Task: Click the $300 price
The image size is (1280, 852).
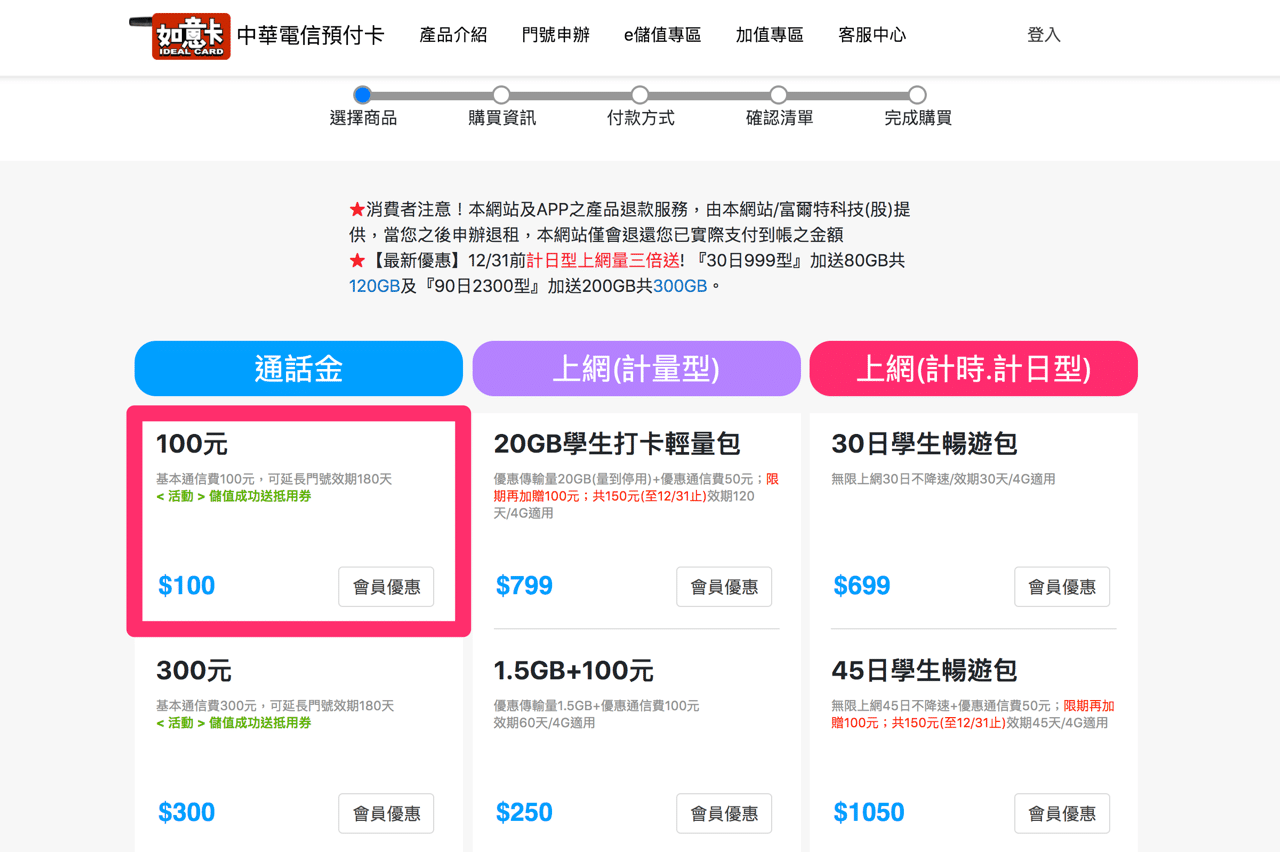Action: [x=187, y=813]
